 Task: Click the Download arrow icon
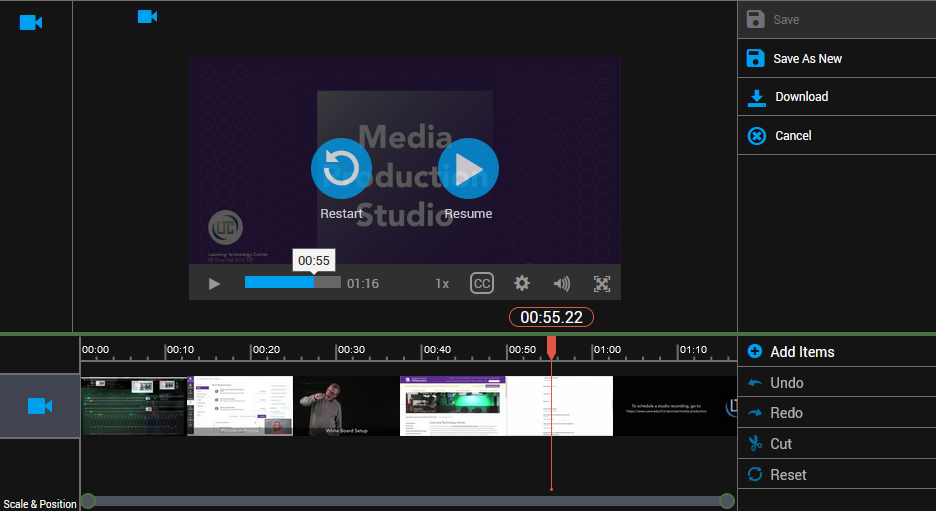tap(756, 97)
